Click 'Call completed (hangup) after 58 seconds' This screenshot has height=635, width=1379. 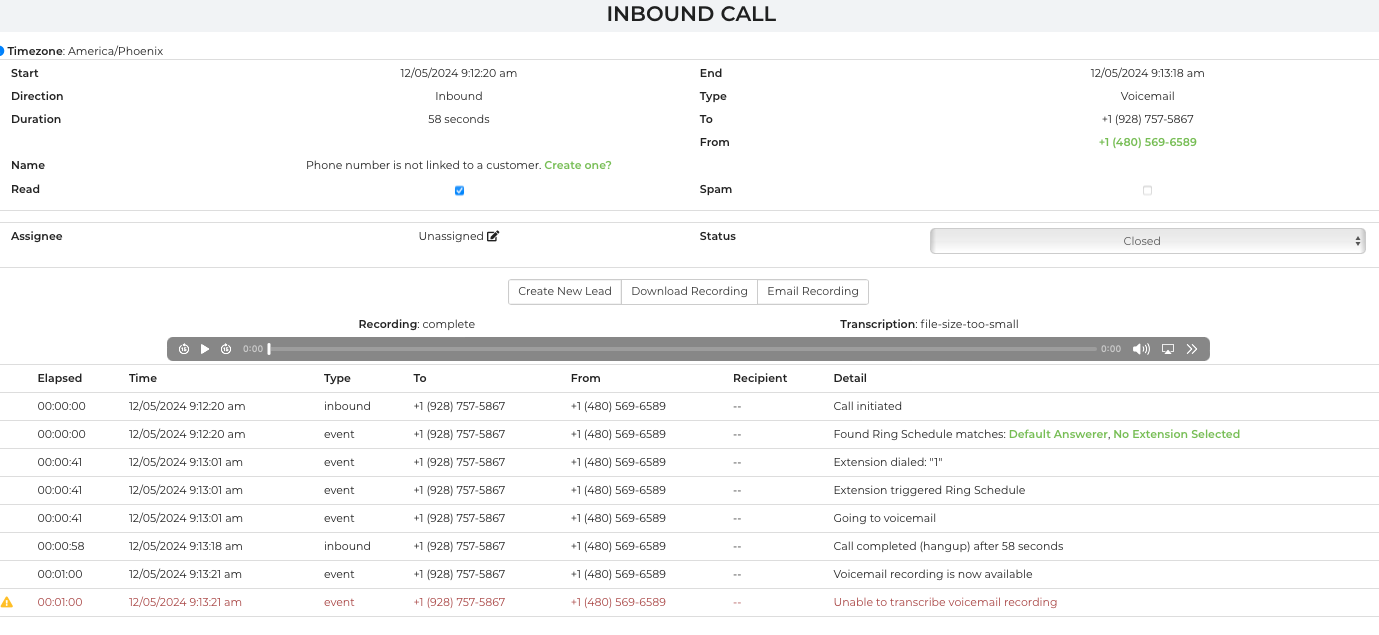pyautogui.click(x=948, y=546)
